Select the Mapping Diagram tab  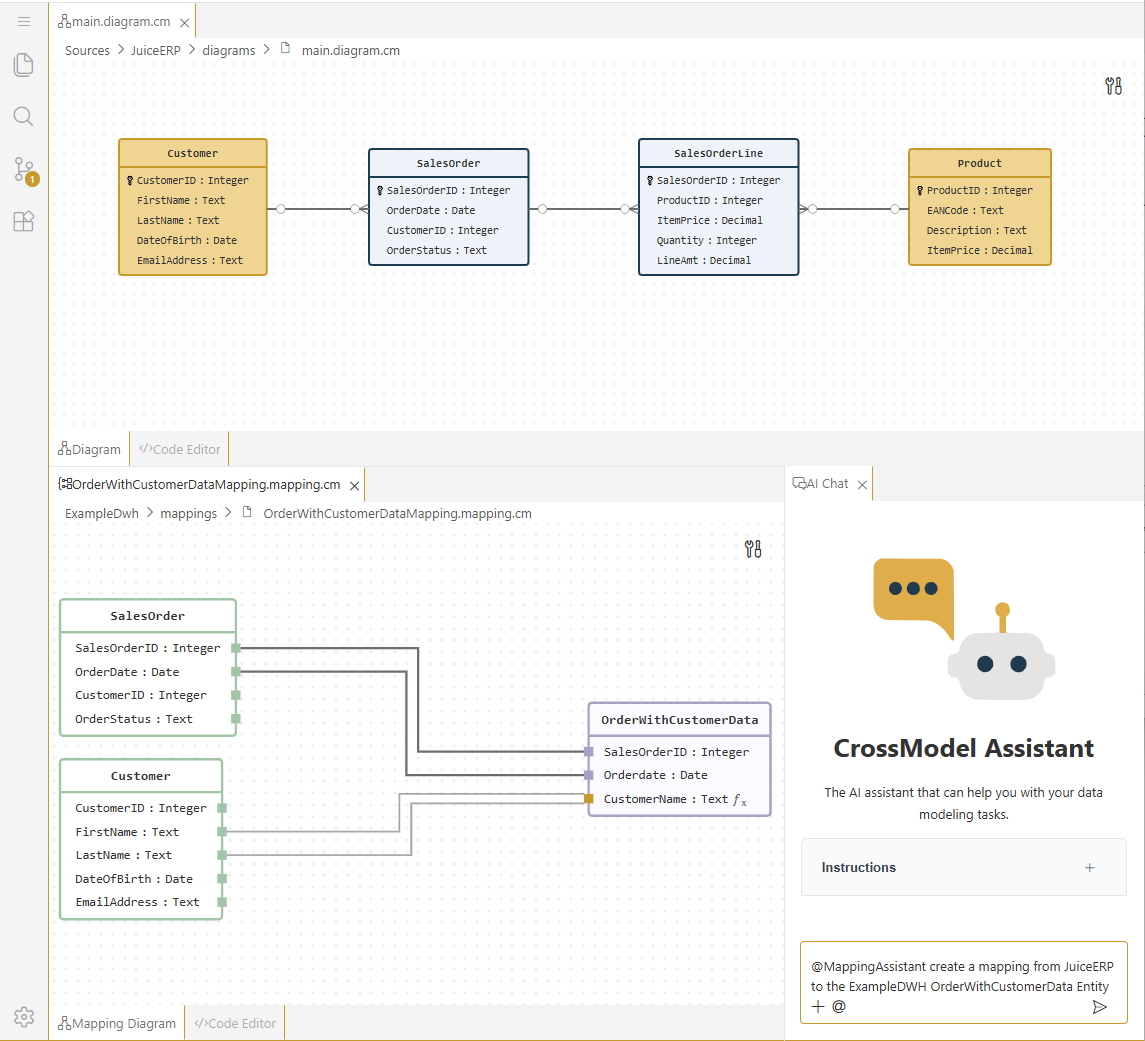117,1023
